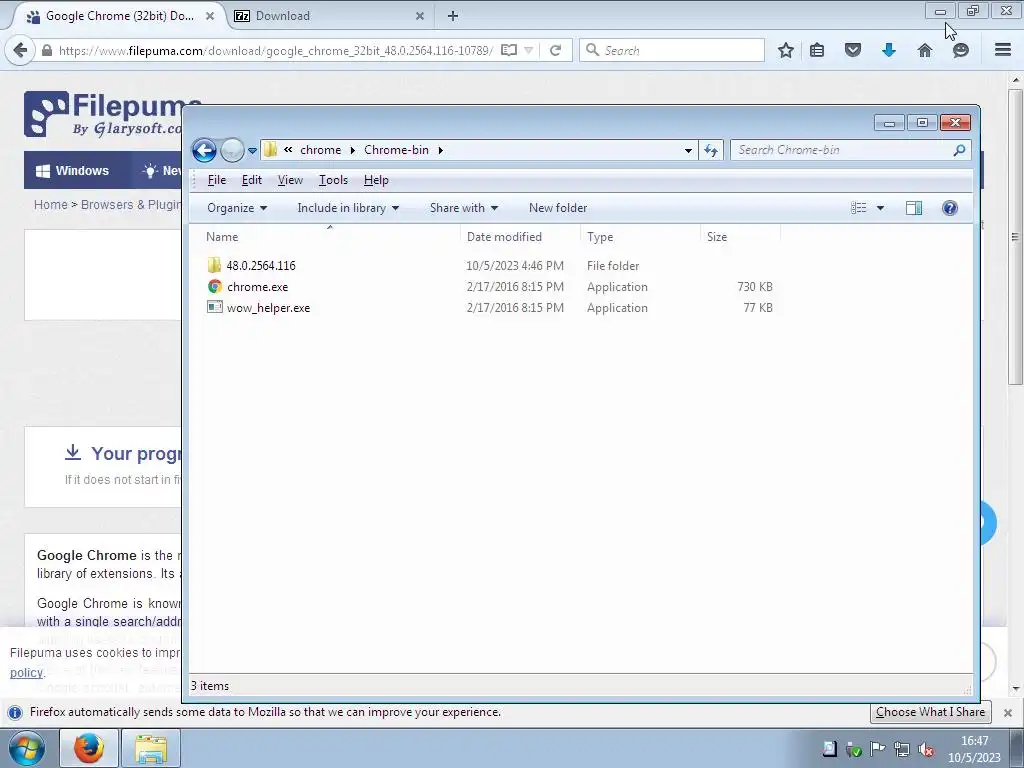Screen dimensions: 1024x768
Task: Open the Tools menu in Explorer
Action: pyautogui.click(x=333, y=180)
